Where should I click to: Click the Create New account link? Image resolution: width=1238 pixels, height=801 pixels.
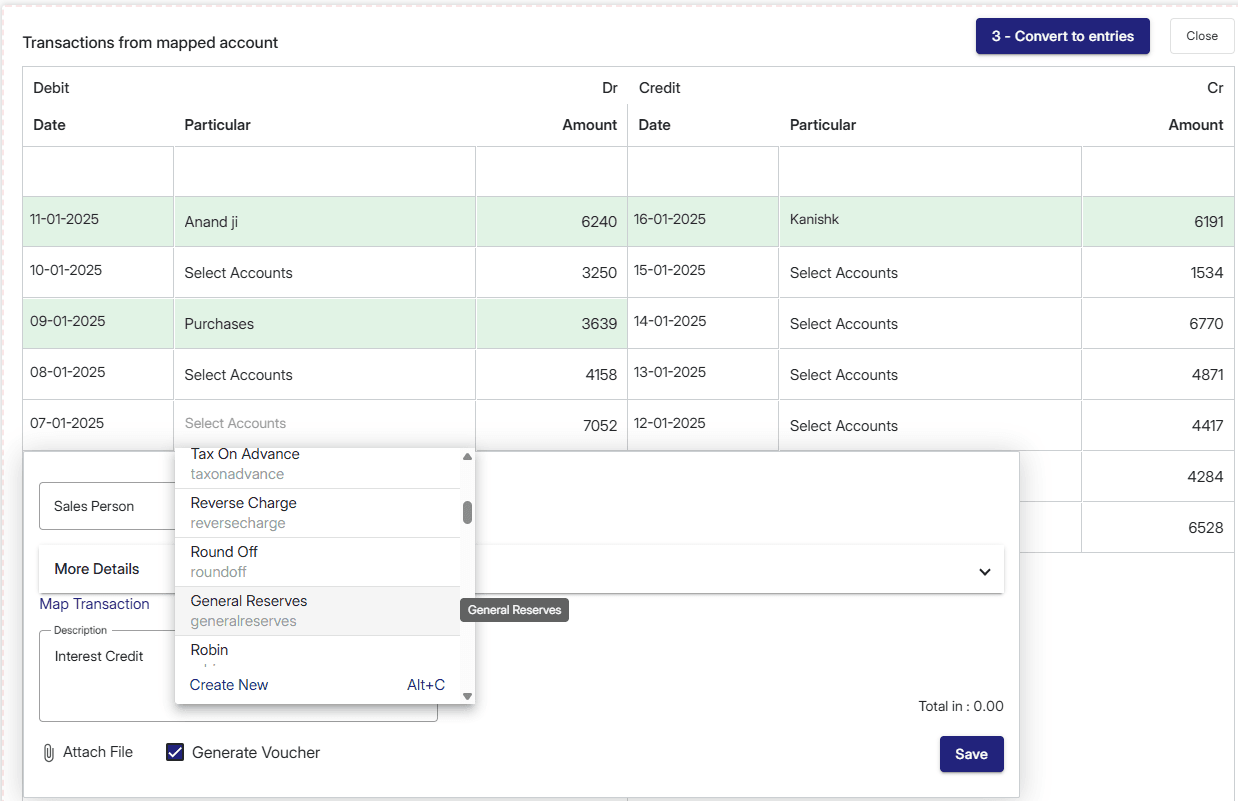coord(229,685)
